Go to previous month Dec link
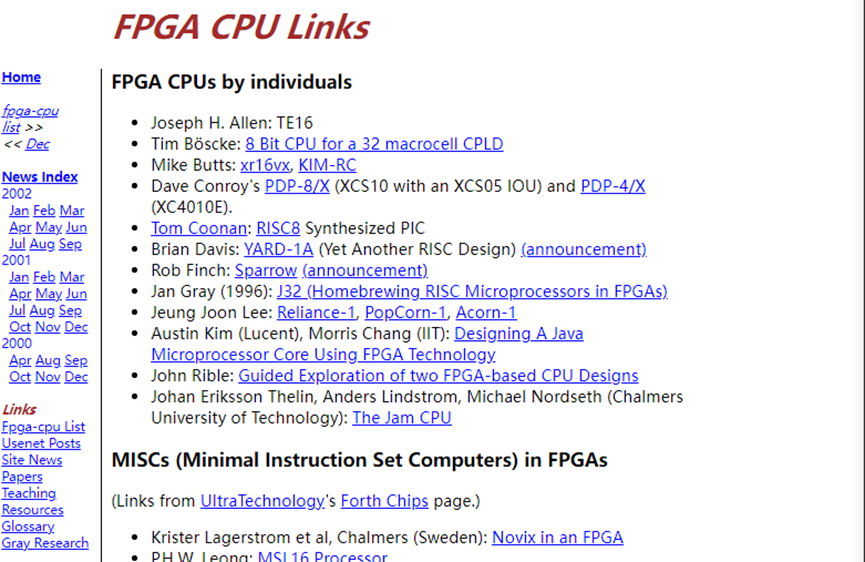The image size is (865, 562). [38, 144]
